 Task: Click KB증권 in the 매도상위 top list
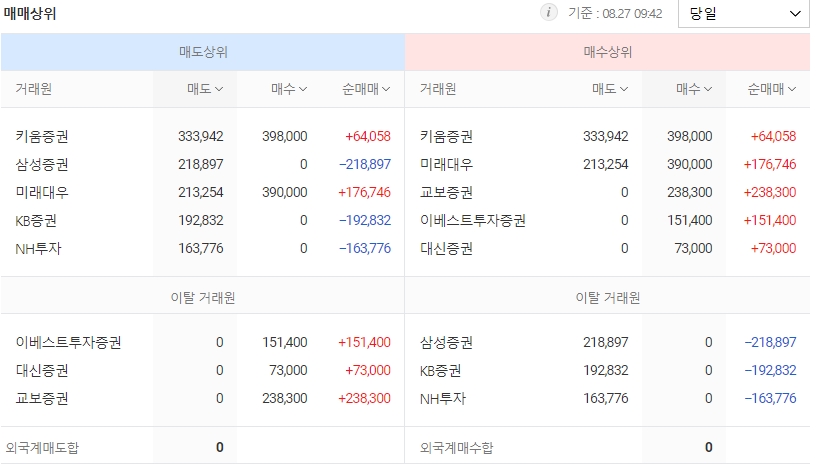coord(36,221)
